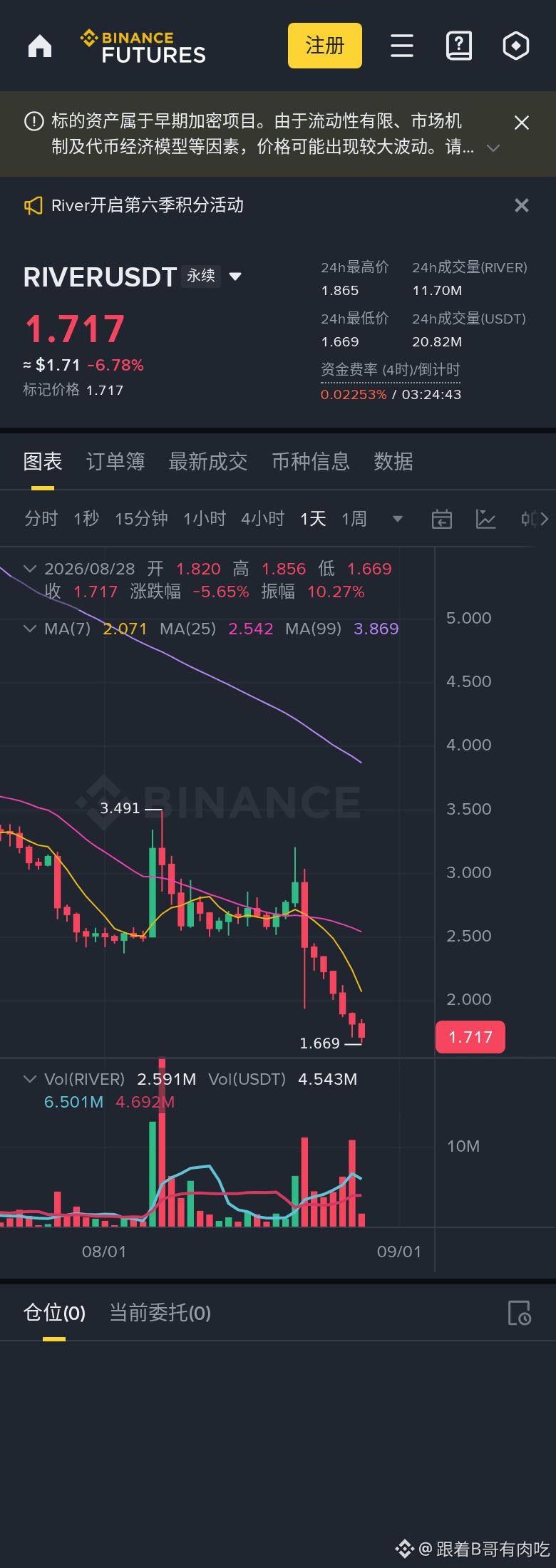Show more chart toolbar options arrow
The image size is (556, 1568).
[x=545, y=519]
